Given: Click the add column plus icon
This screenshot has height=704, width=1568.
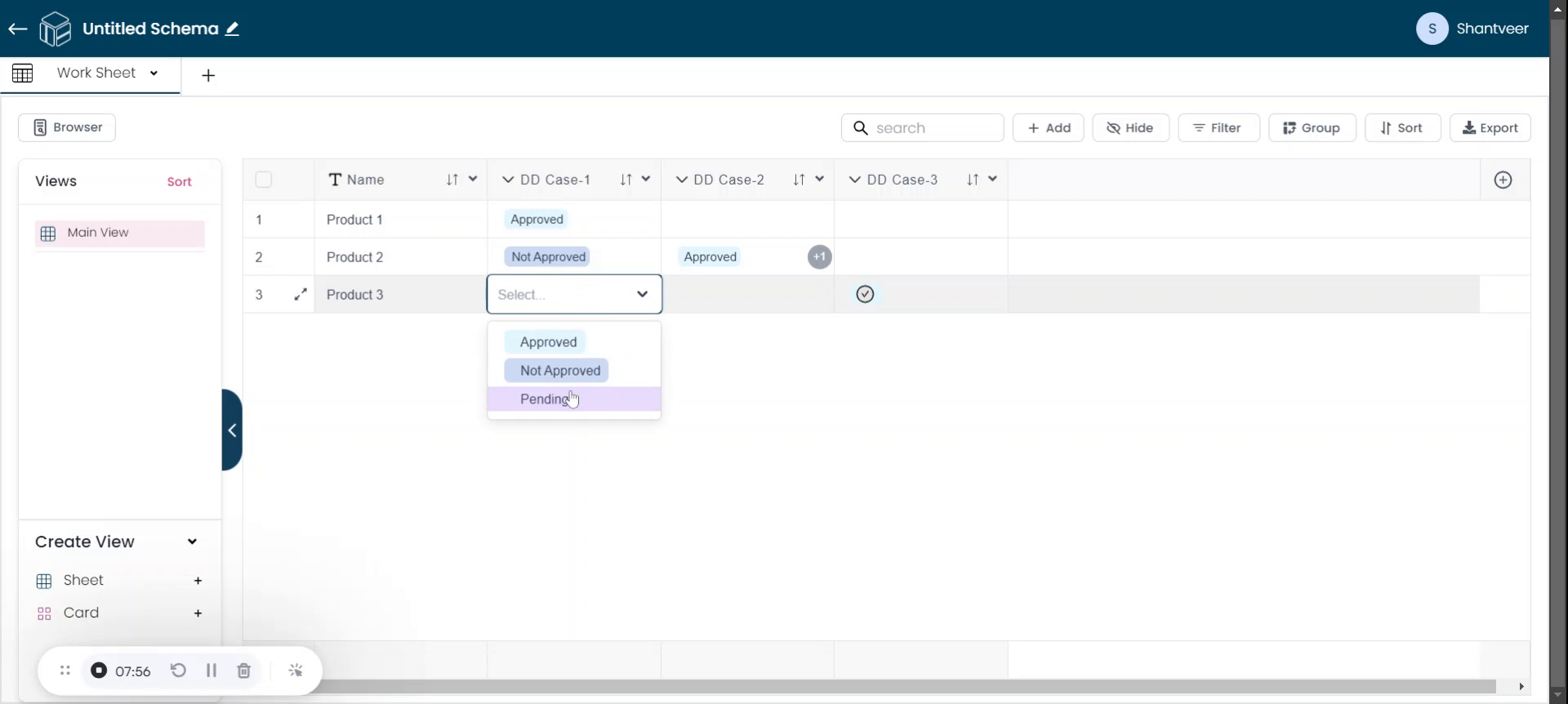Looking at the screenshot, I should 1503,180.
